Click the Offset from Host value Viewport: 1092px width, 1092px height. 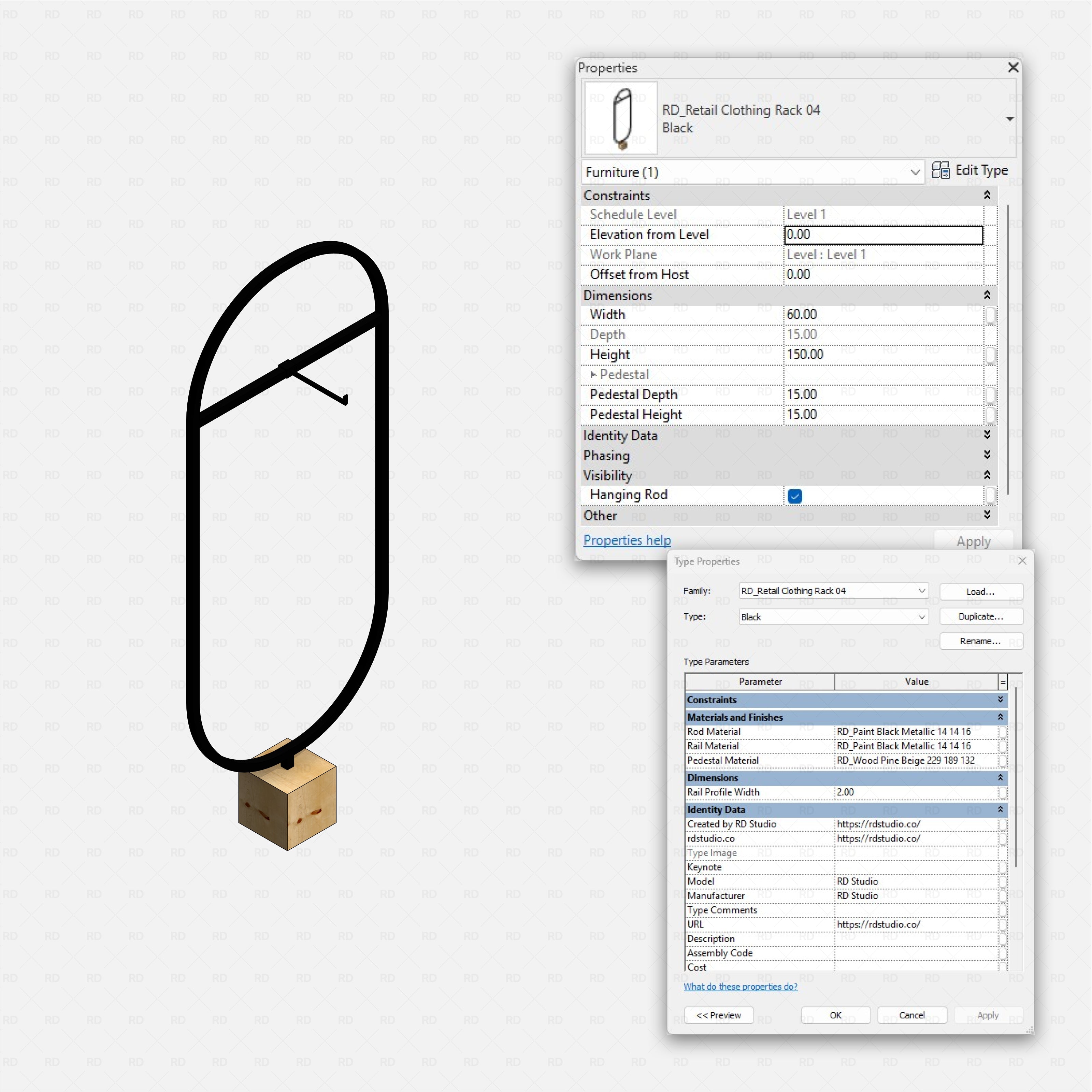(x=884, y=275)
